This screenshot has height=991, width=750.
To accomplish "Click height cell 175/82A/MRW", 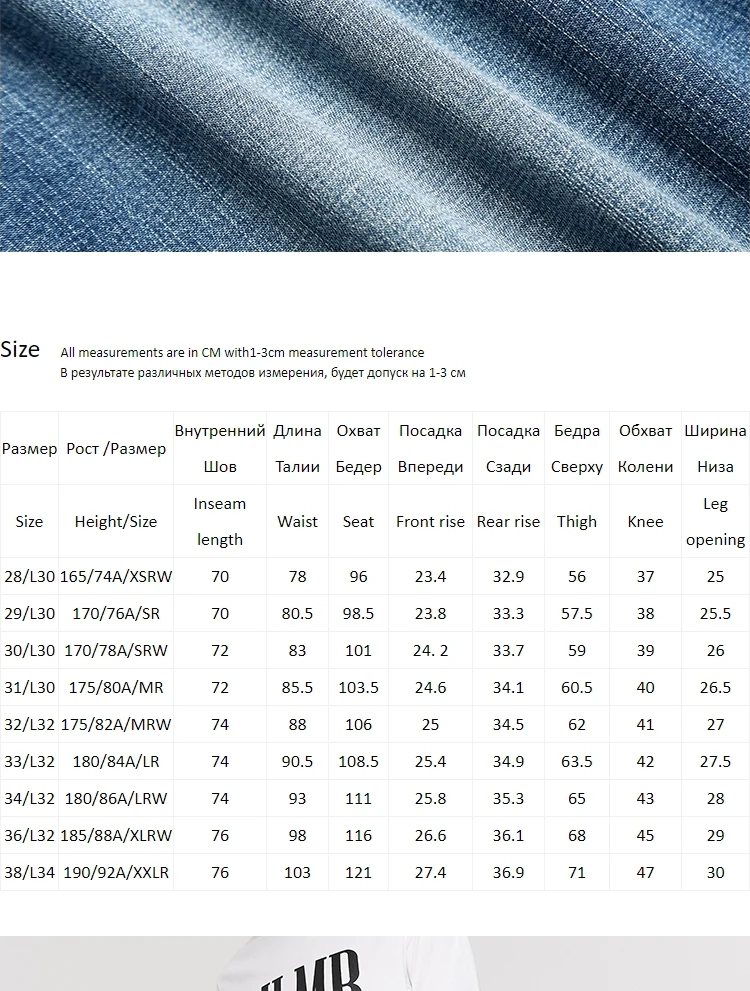I will (x=116, y=724).
